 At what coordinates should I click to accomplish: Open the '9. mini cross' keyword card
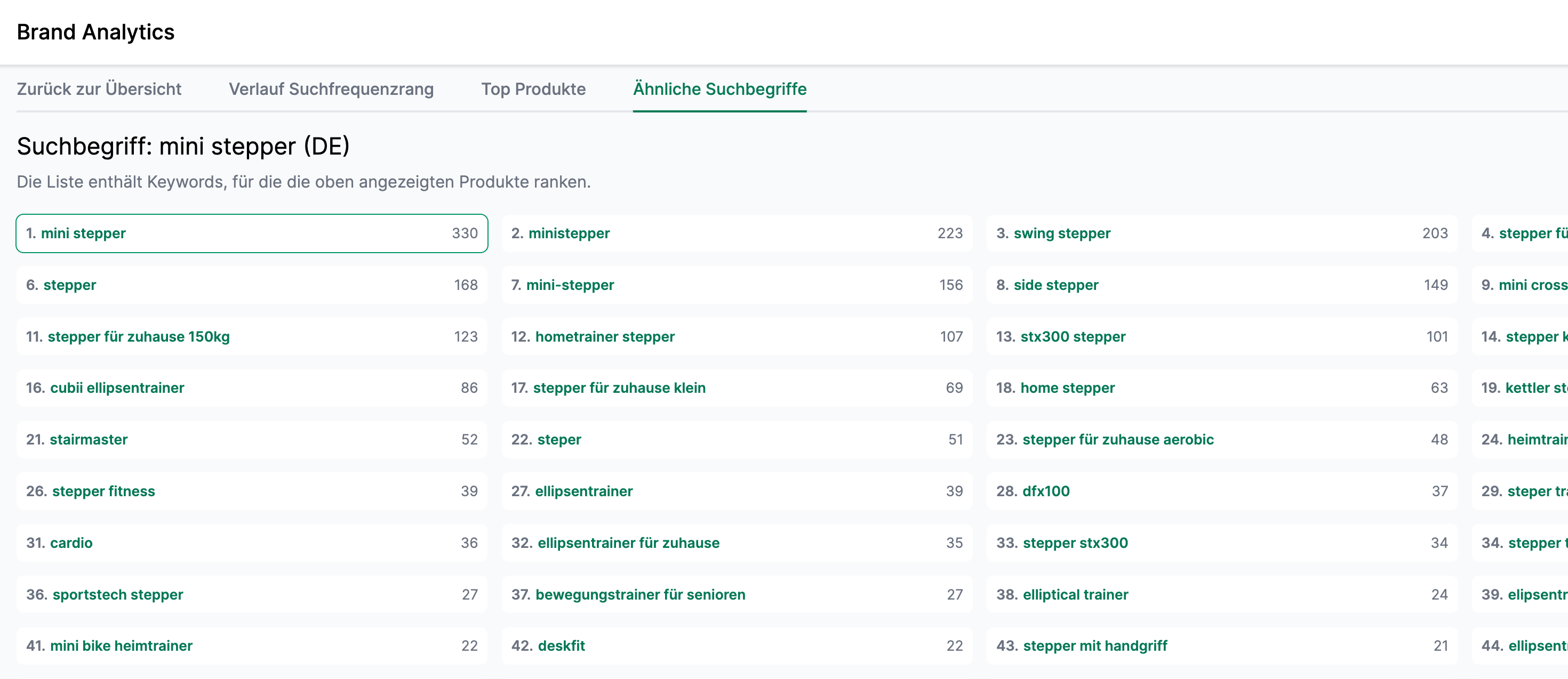1520,285
